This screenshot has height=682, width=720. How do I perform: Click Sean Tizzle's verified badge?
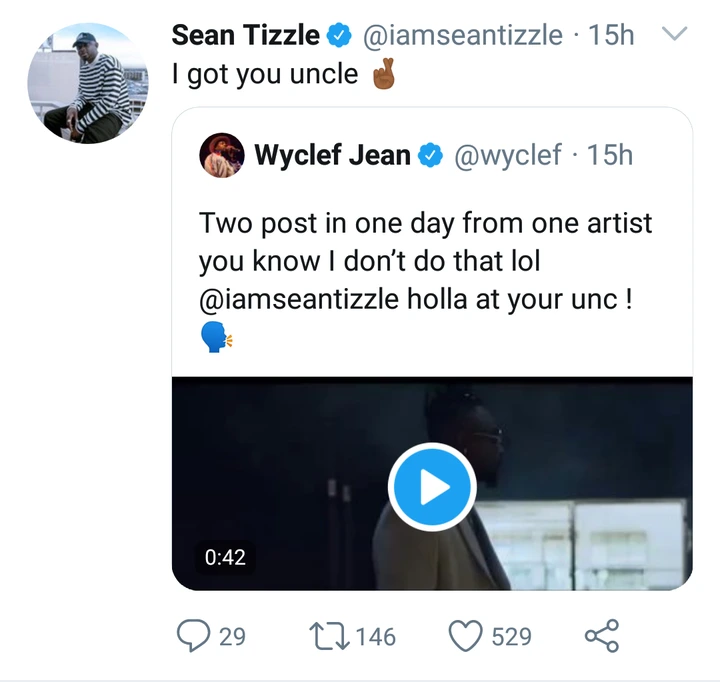(x=340, y=36)
